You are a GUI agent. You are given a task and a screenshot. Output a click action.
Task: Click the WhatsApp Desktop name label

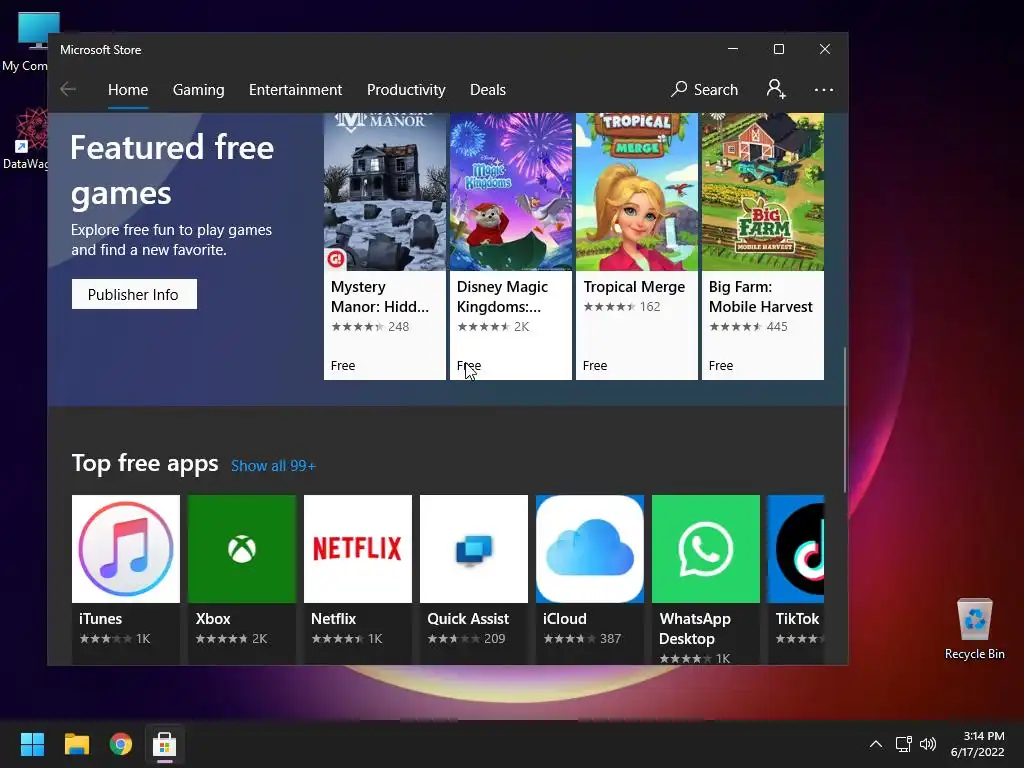[x=695, y=628]
